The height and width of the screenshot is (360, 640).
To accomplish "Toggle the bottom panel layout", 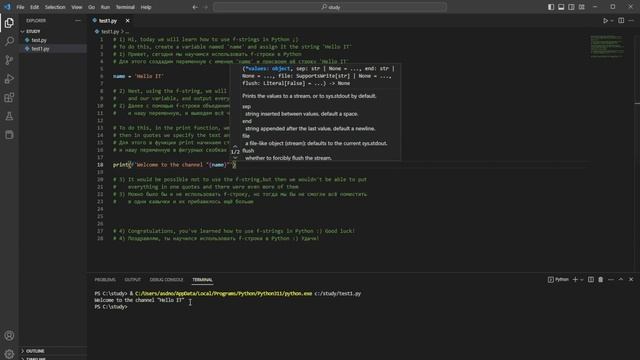I will [x=561, y=7].
